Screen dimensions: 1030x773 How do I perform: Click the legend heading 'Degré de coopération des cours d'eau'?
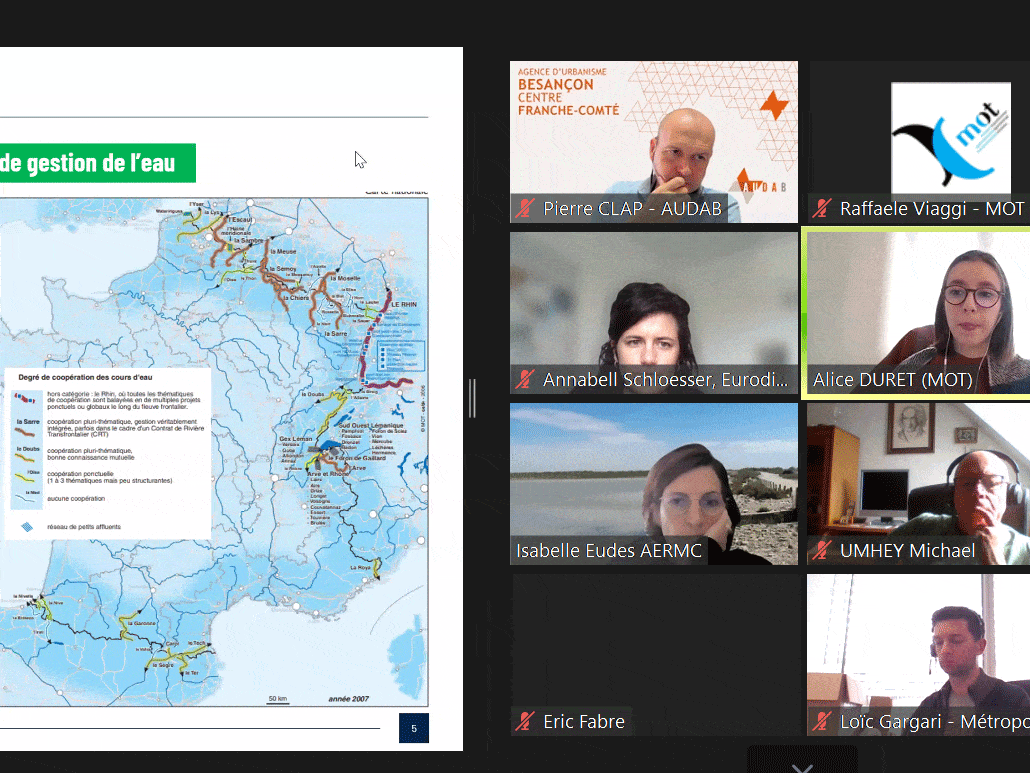click(x=85, y=377)
